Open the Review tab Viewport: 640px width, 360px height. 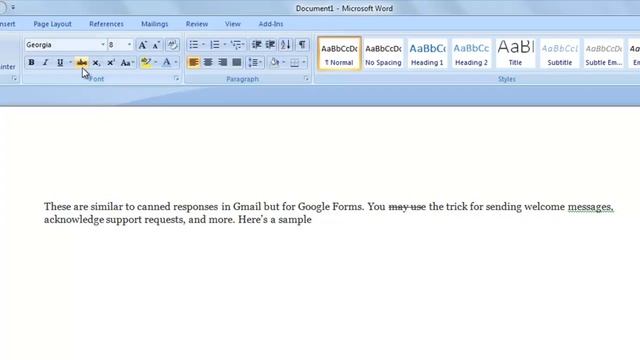[197, 24]
